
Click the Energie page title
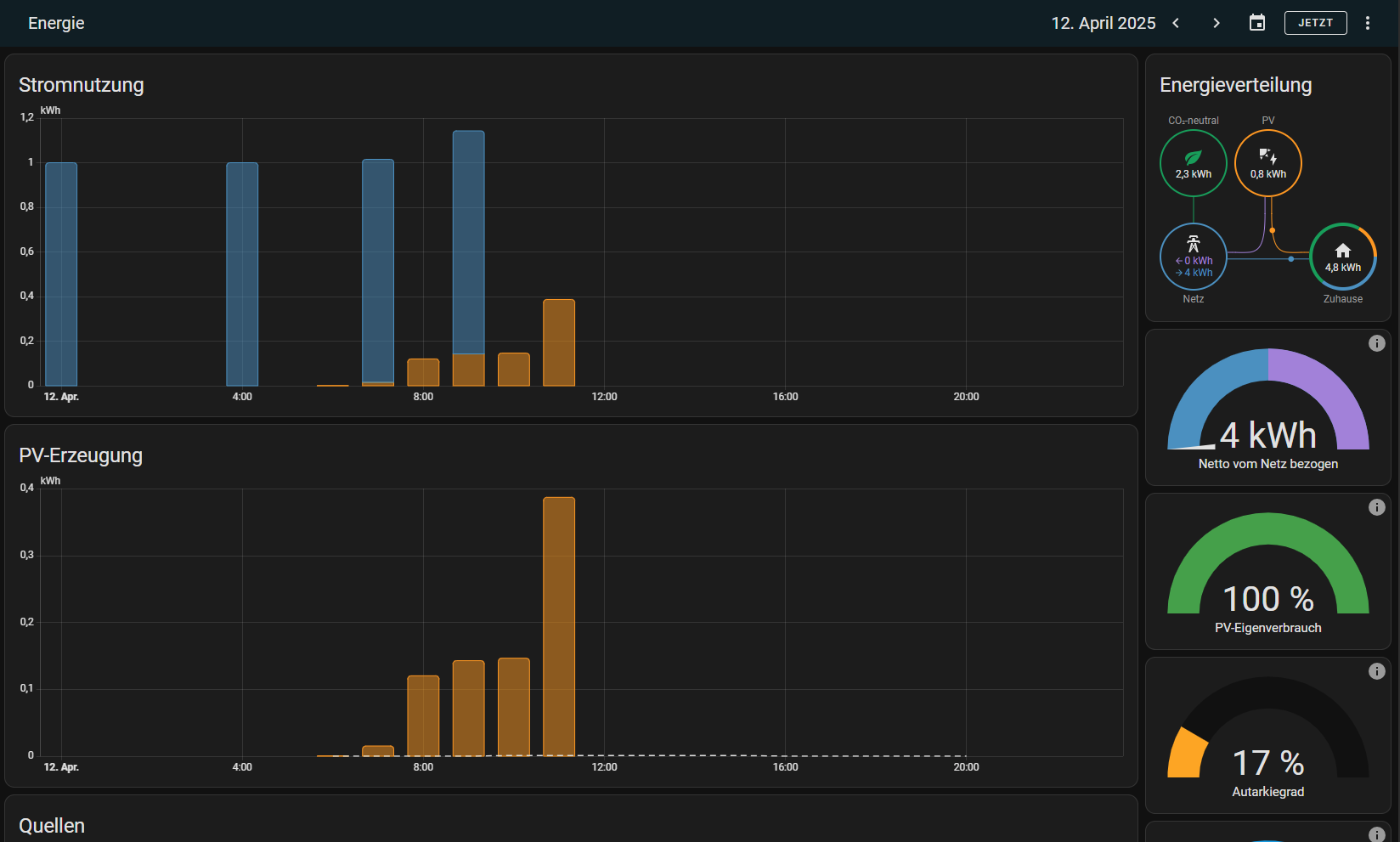pyautogui.click(x=56, y=23)
